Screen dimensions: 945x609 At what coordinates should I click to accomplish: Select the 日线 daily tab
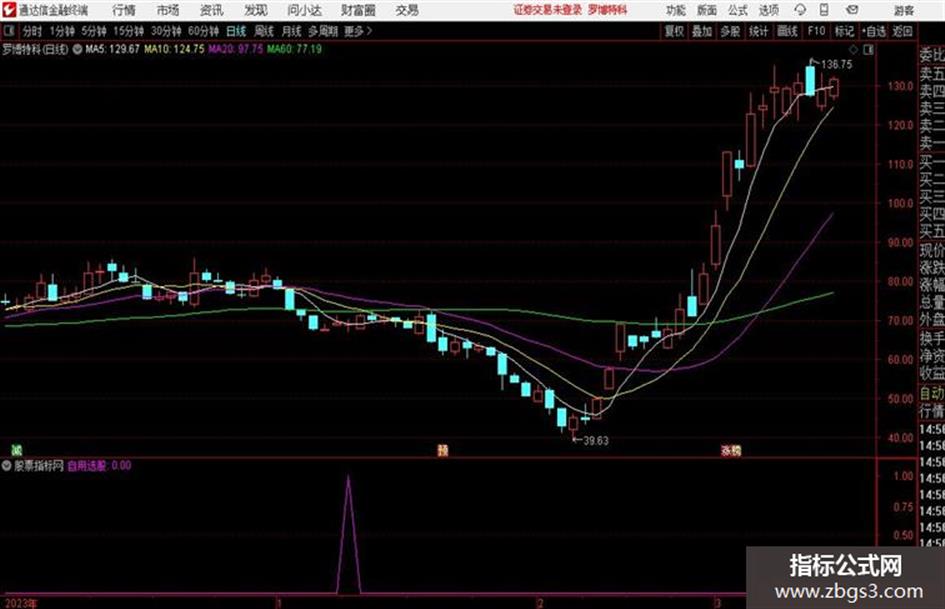pyautogui.click(x=236, y=31)
